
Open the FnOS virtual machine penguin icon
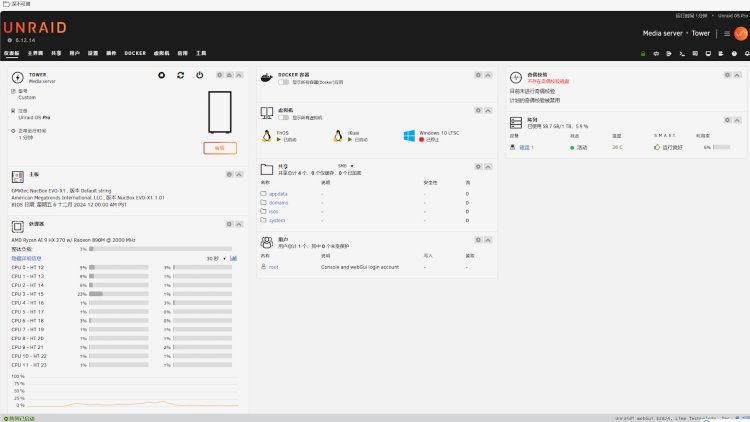pos(267,136)
